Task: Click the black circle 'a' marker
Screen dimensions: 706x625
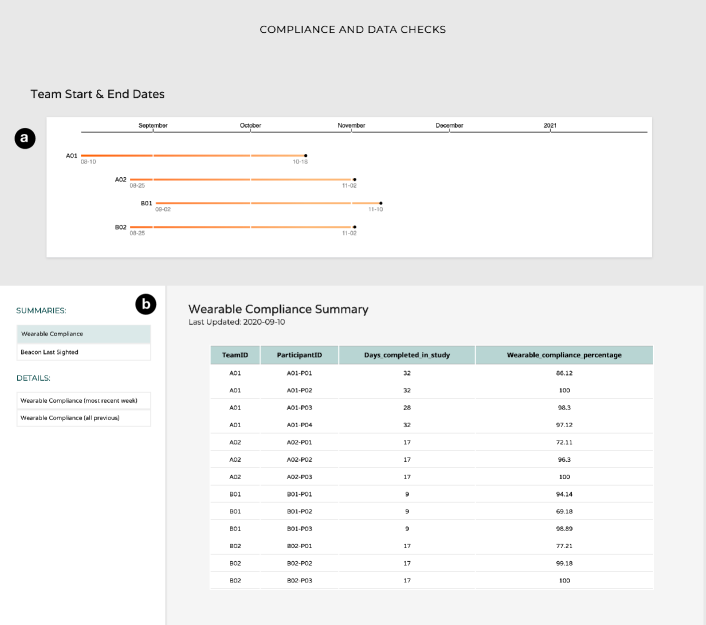Action: 24,139
